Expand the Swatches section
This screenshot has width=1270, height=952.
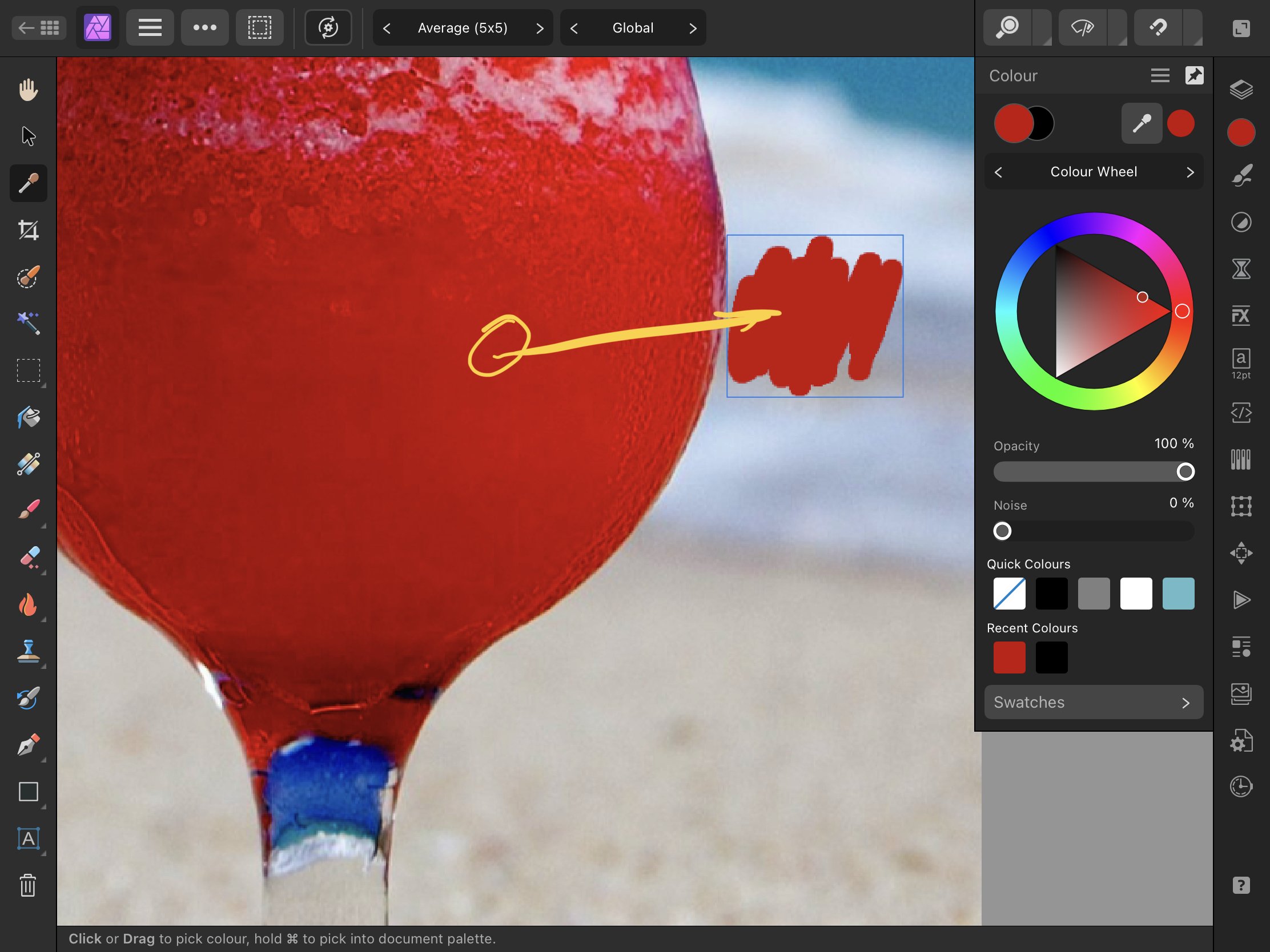point(1093,702)
